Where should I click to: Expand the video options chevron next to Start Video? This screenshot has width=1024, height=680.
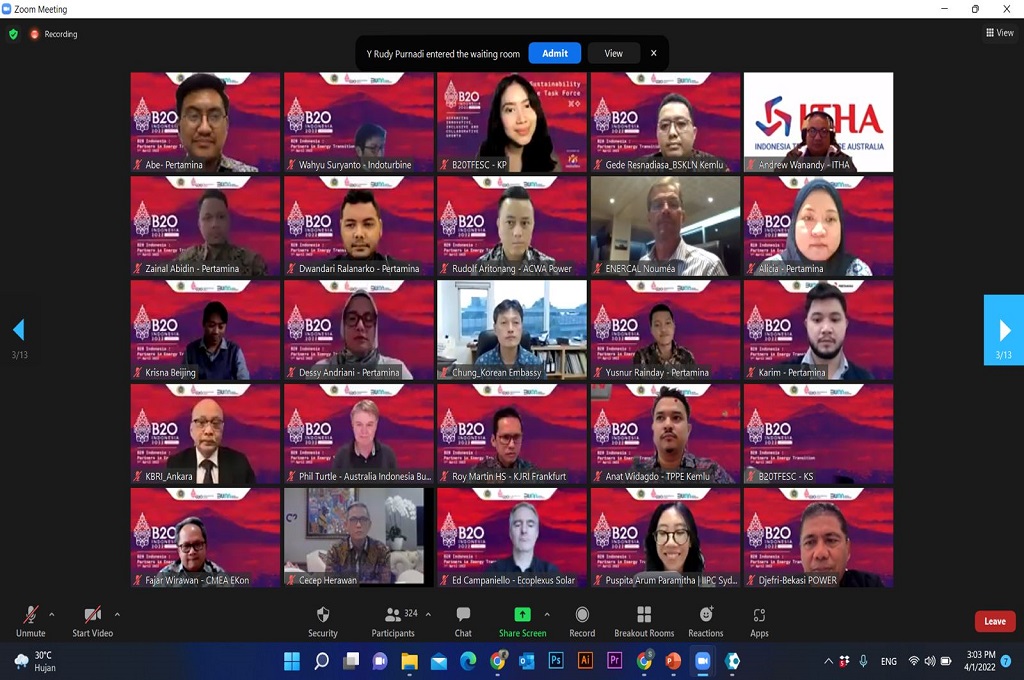116,612
